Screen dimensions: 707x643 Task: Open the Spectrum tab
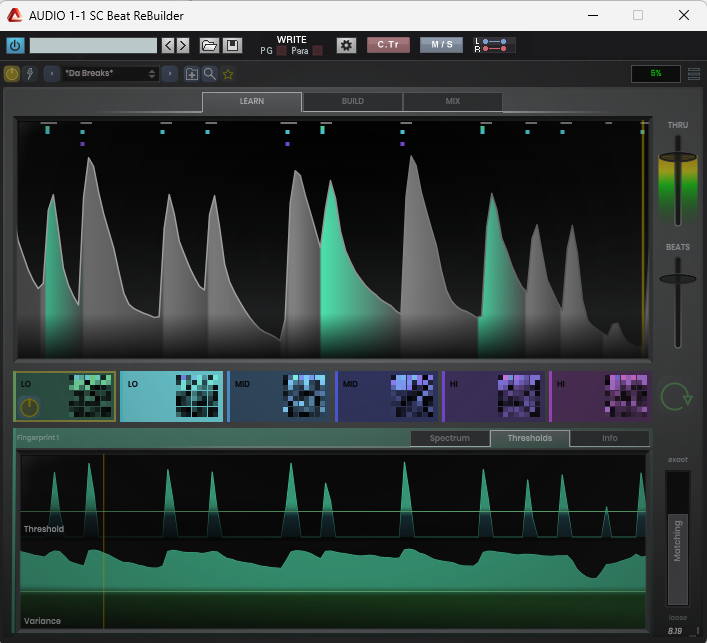[450, 438]
